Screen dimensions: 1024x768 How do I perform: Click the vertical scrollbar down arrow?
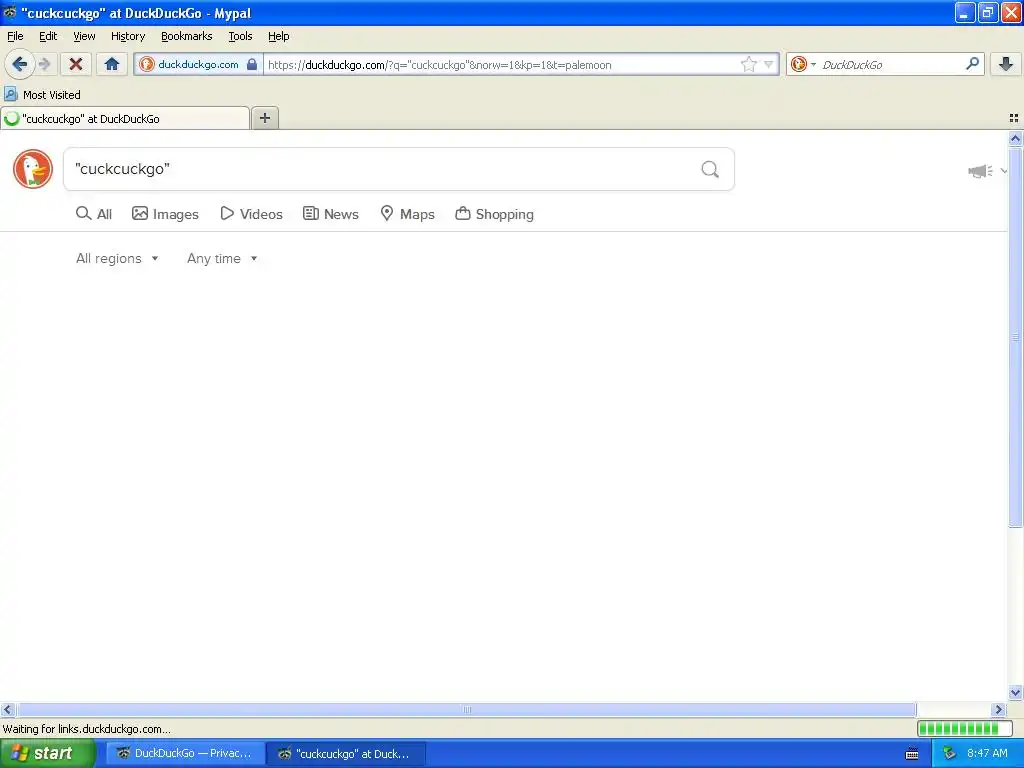[x=1015, y=692]
